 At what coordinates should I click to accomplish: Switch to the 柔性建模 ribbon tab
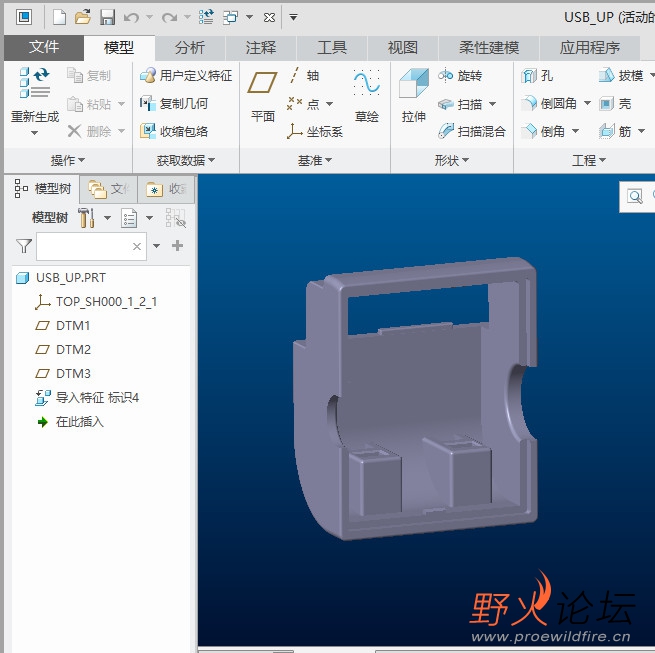pyautogui.click(x=489, y=48)
